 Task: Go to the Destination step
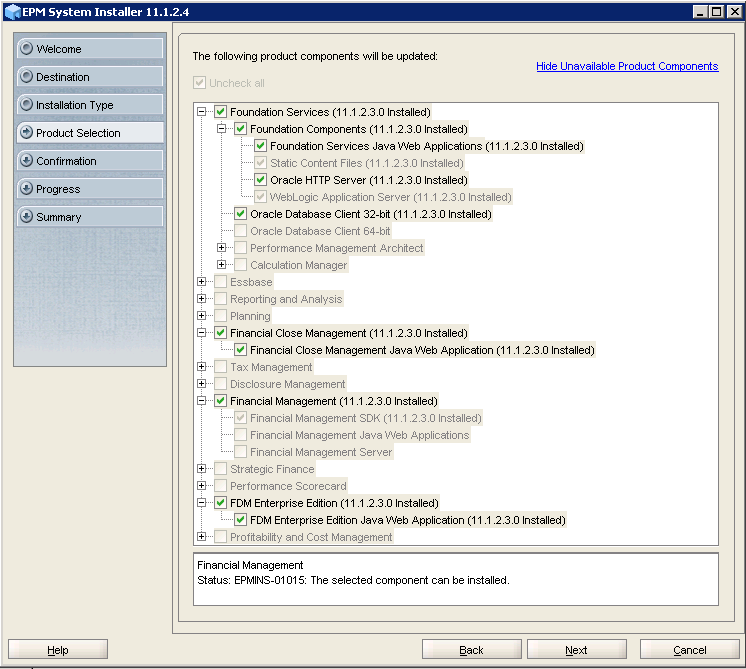point(90,77)
